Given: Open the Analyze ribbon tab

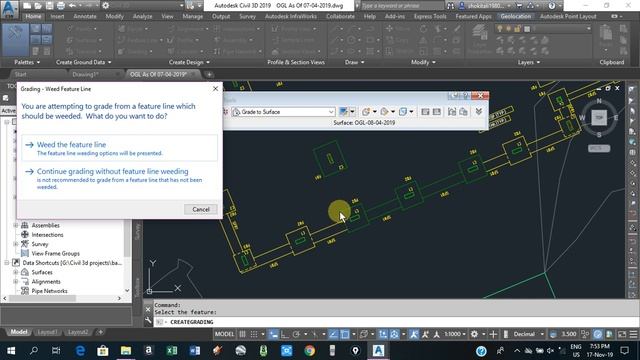Looking at the screenshot, I should (142, 16).
